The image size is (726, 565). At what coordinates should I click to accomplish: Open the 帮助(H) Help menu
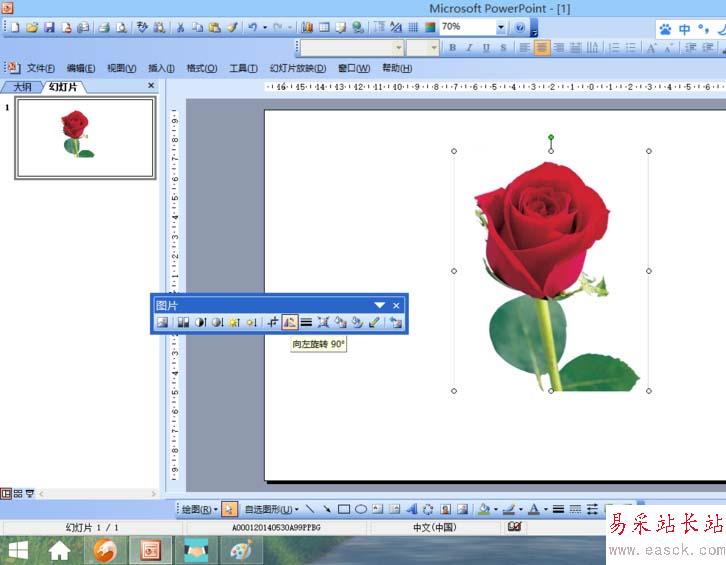(x=397, y=69)
